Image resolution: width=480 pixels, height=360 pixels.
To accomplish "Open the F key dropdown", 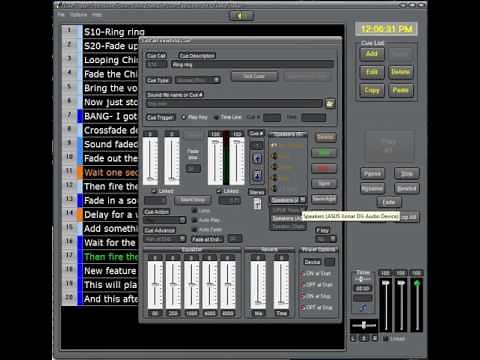I will point(326,239).
